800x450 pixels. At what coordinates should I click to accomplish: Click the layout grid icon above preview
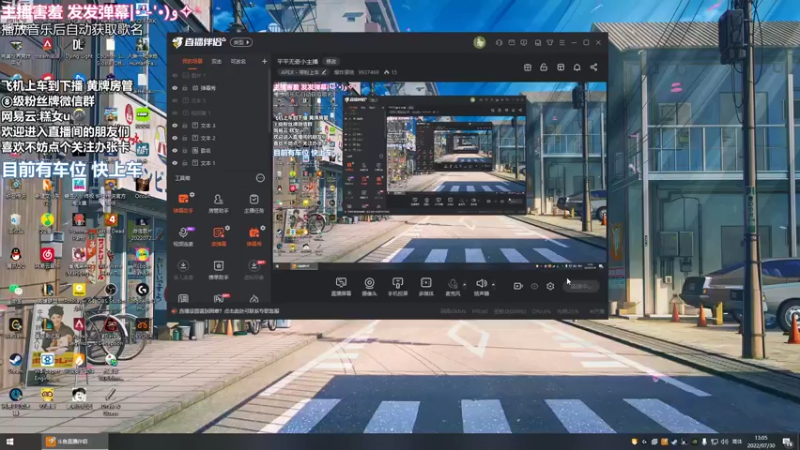(561, 67)
